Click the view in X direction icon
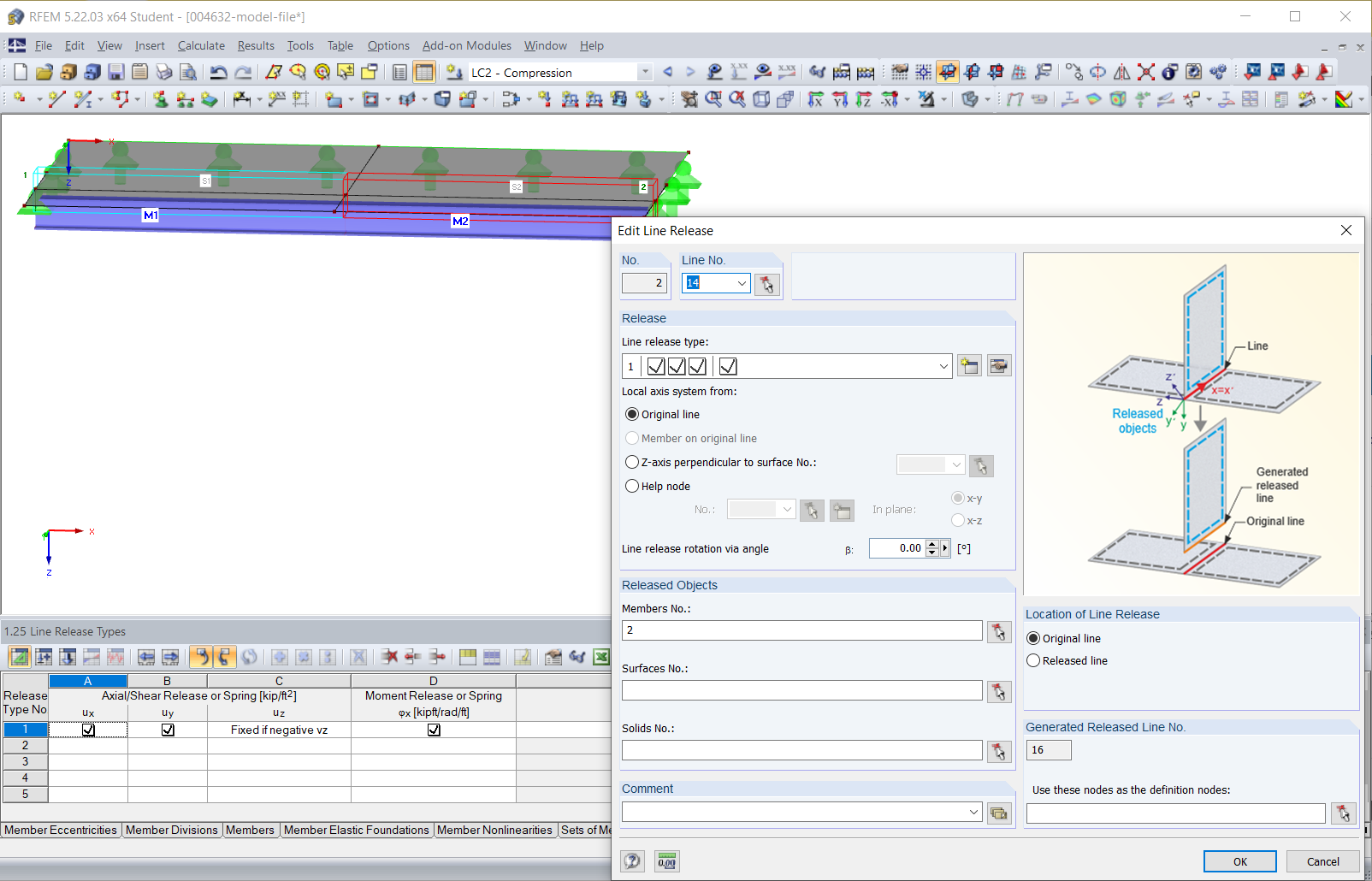The width and height of the screenshot is (1372, 881). pyautogui.click(x=816, y=100)
